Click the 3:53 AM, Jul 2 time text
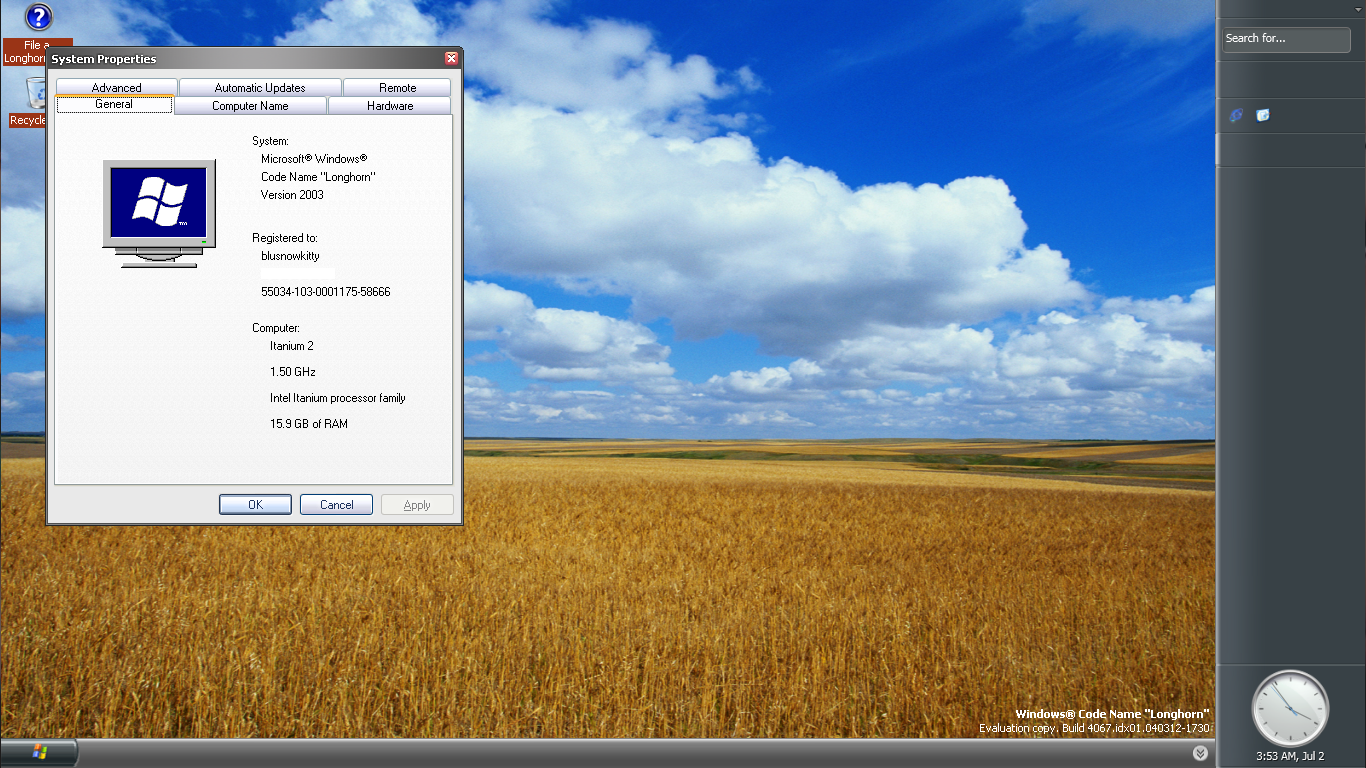The image size is (1366, 768). click(x=1290, y=756)
